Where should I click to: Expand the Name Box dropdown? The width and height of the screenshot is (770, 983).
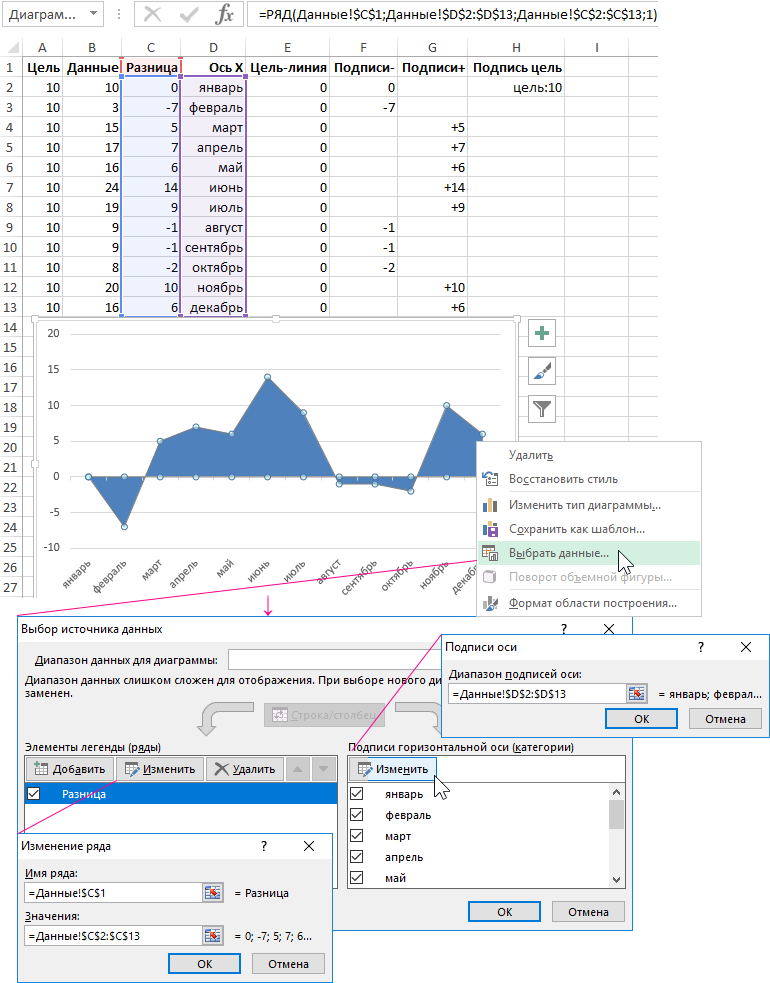93,15
